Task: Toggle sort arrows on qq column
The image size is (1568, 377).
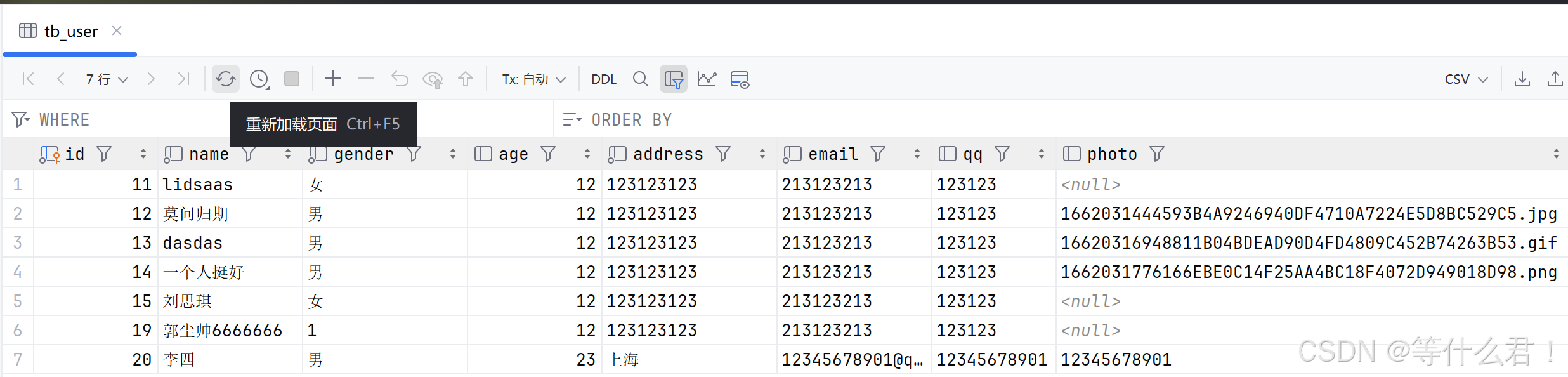Action: point(1042,154)
